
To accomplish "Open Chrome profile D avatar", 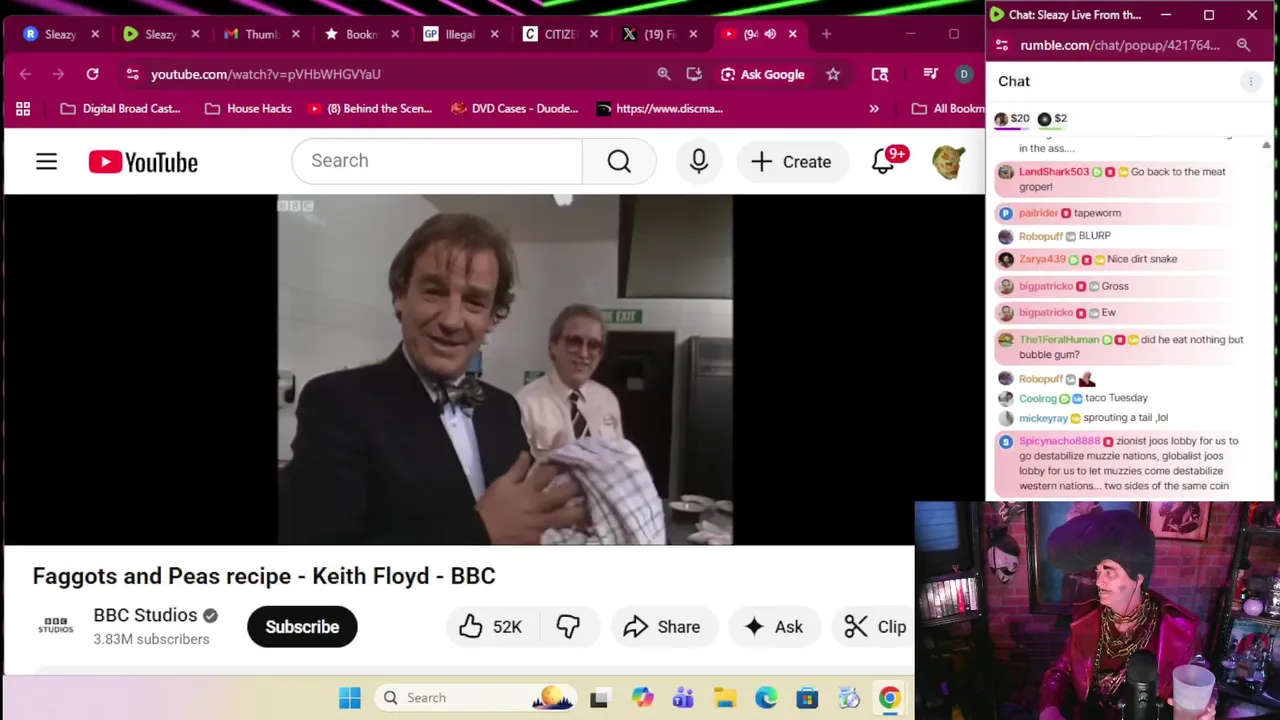I will point(964,74).
